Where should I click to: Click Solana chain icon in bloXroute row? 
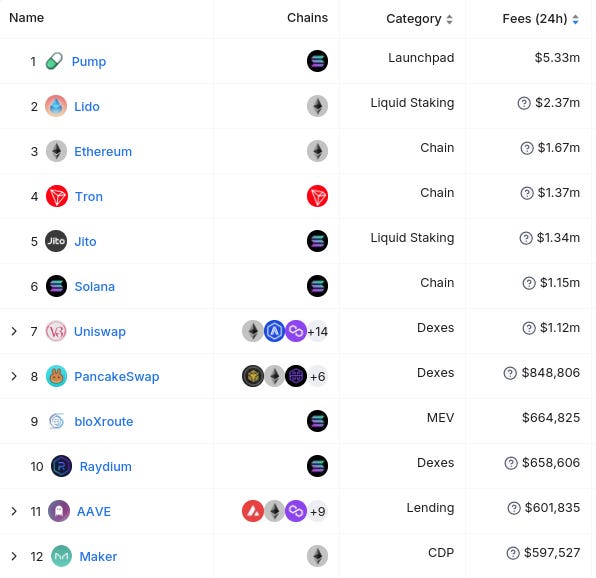[x=317, y=421]
